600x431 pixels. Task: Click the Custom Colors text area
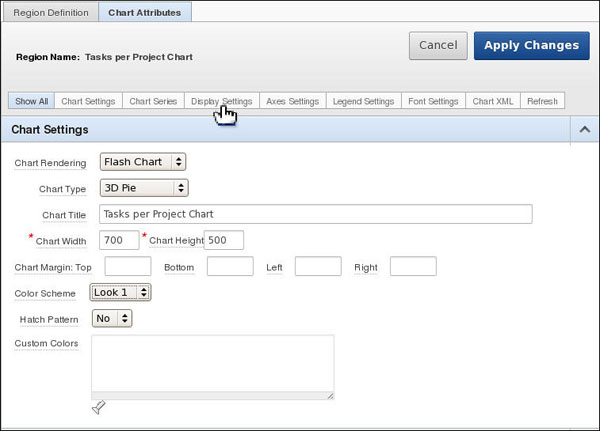212,366
